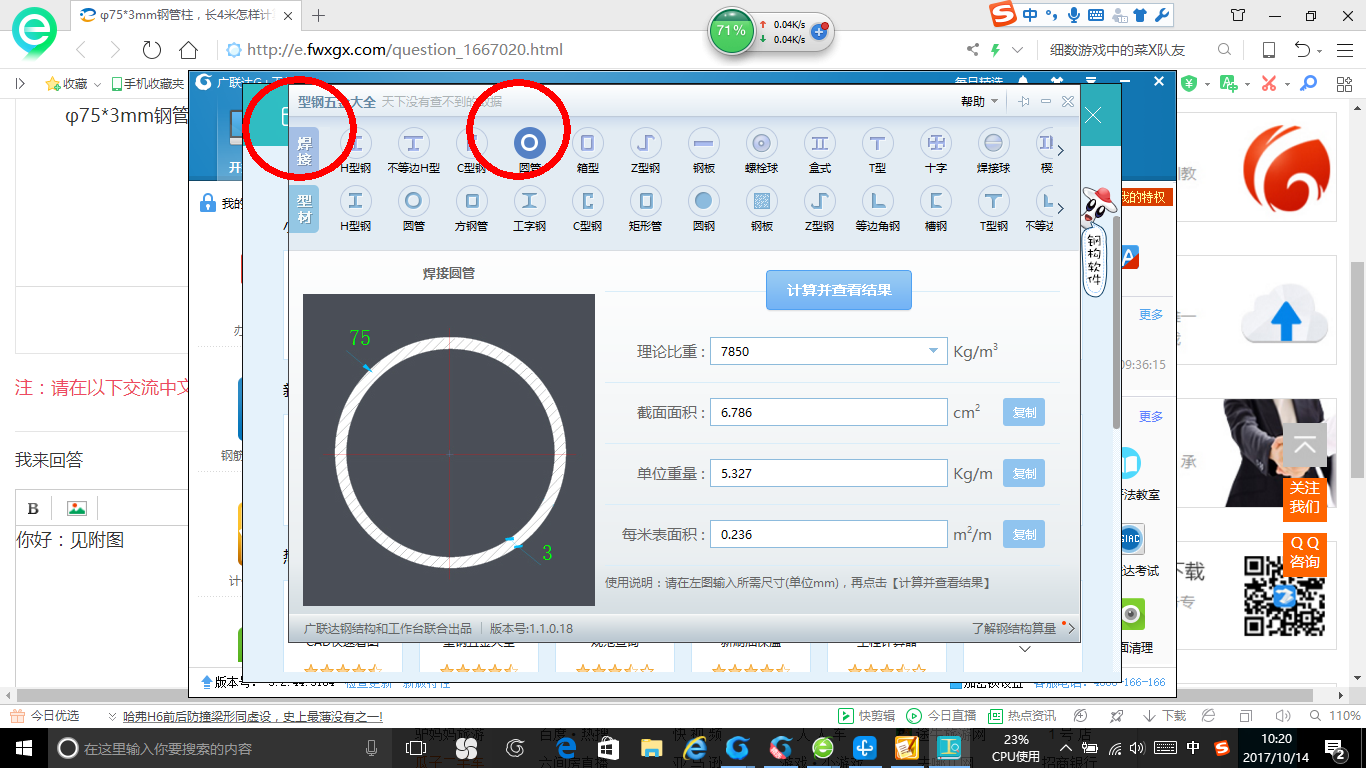
Task: Click the thickness value 3 on the diagram
Action: (547, 552)
